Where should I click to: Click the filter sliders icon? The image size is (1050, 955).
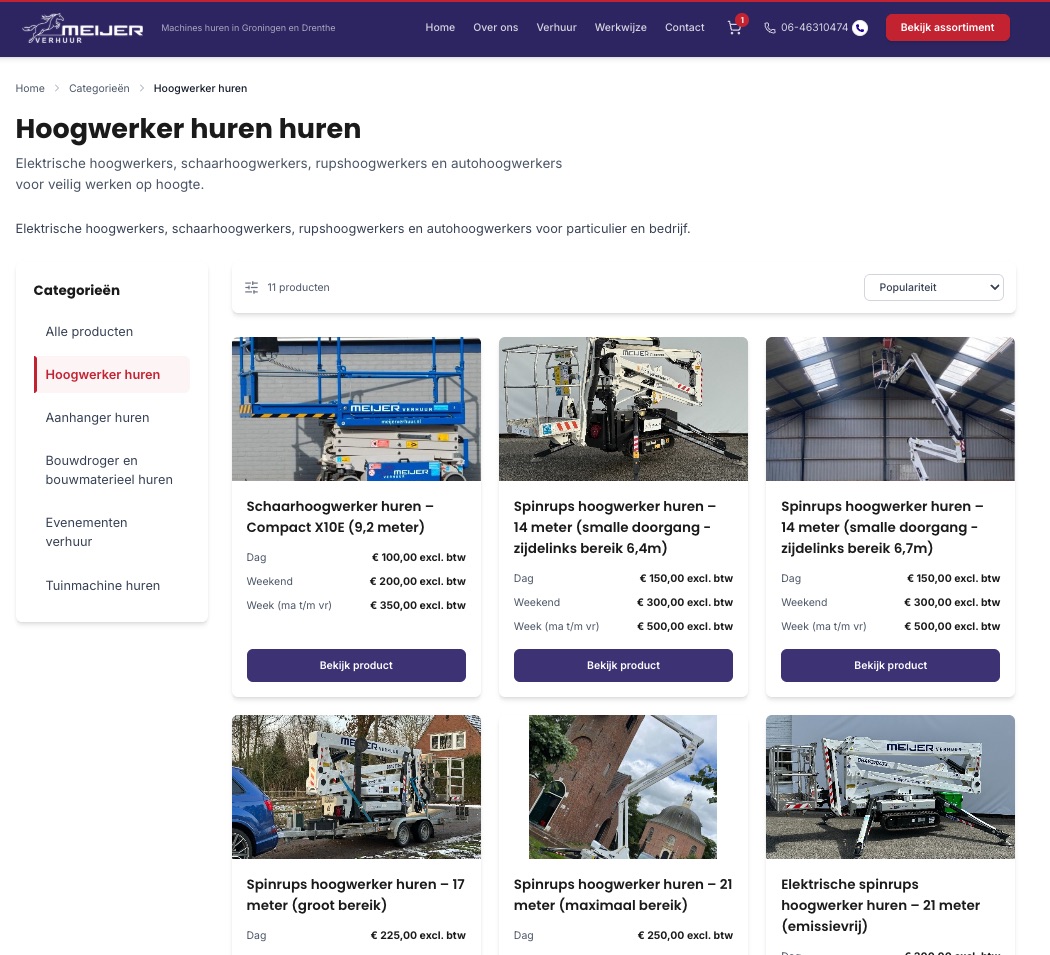pos(251,287)
